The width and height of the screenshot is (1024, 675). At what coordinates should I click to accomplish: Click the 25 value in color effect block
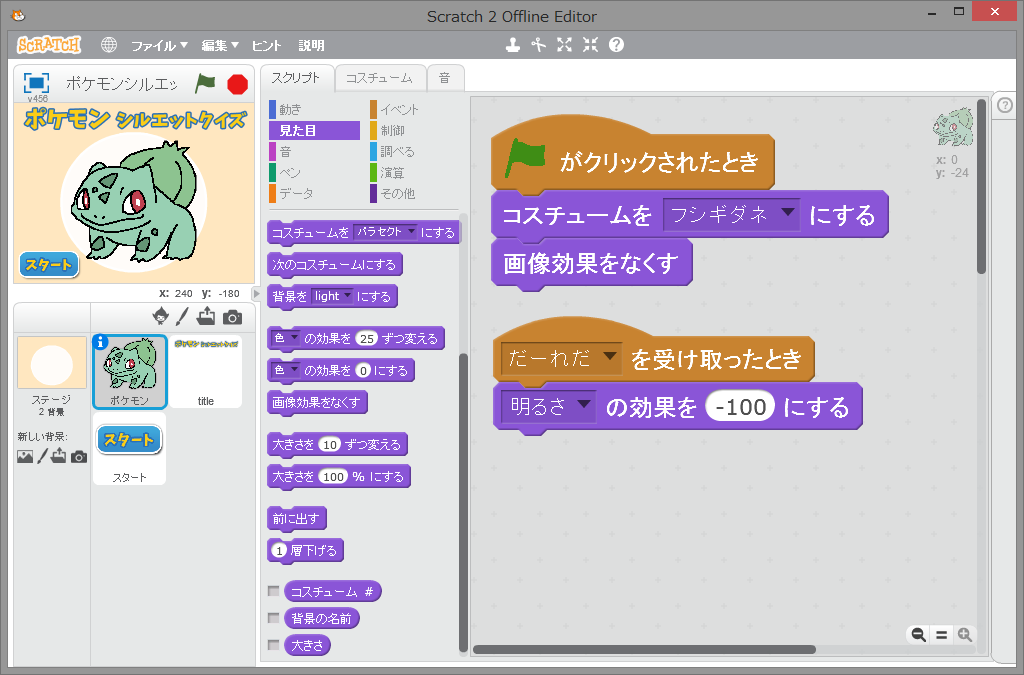[x=367, y=338]
